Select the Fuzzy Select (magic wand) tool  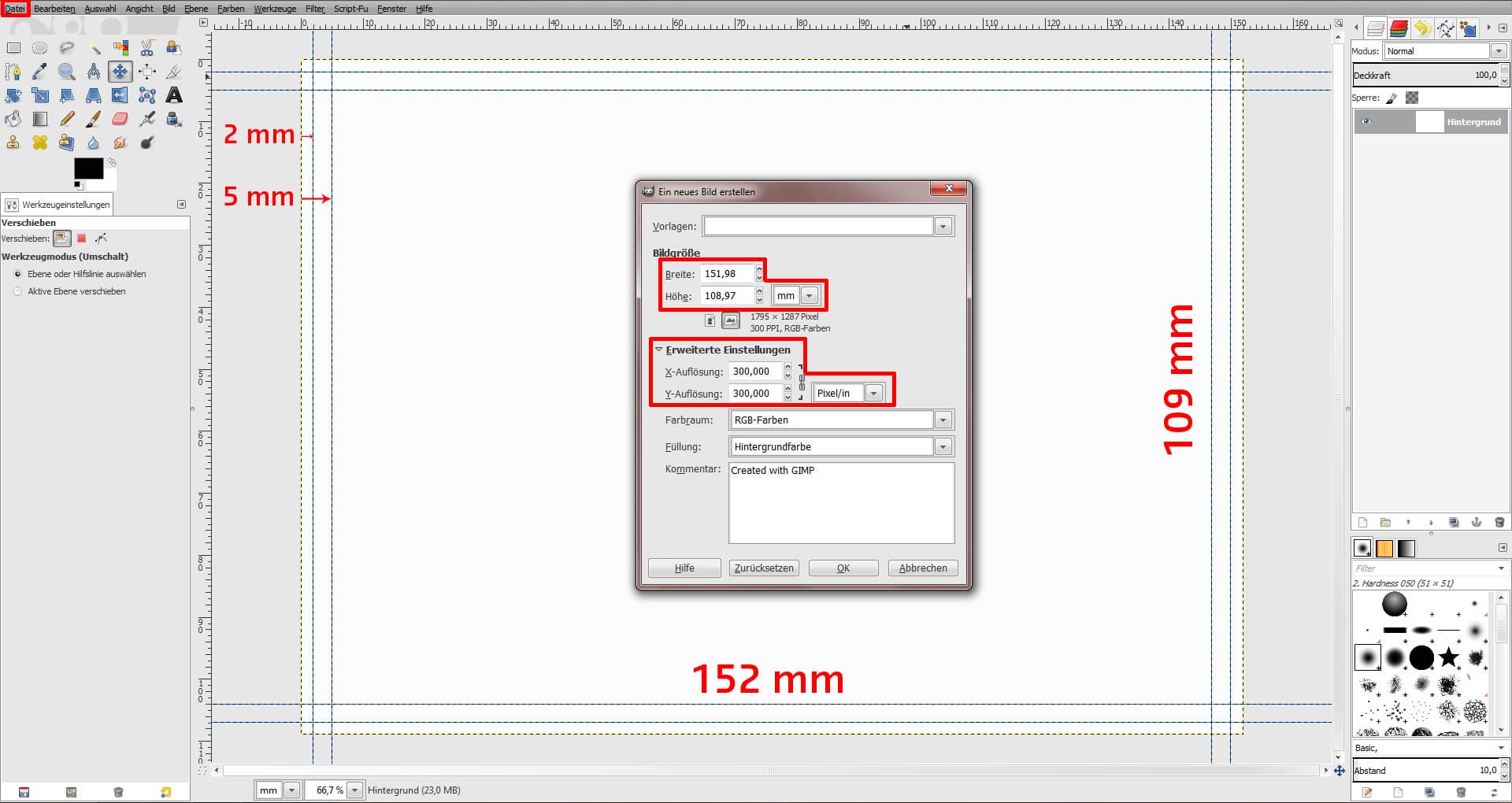[x=94, y=47]
